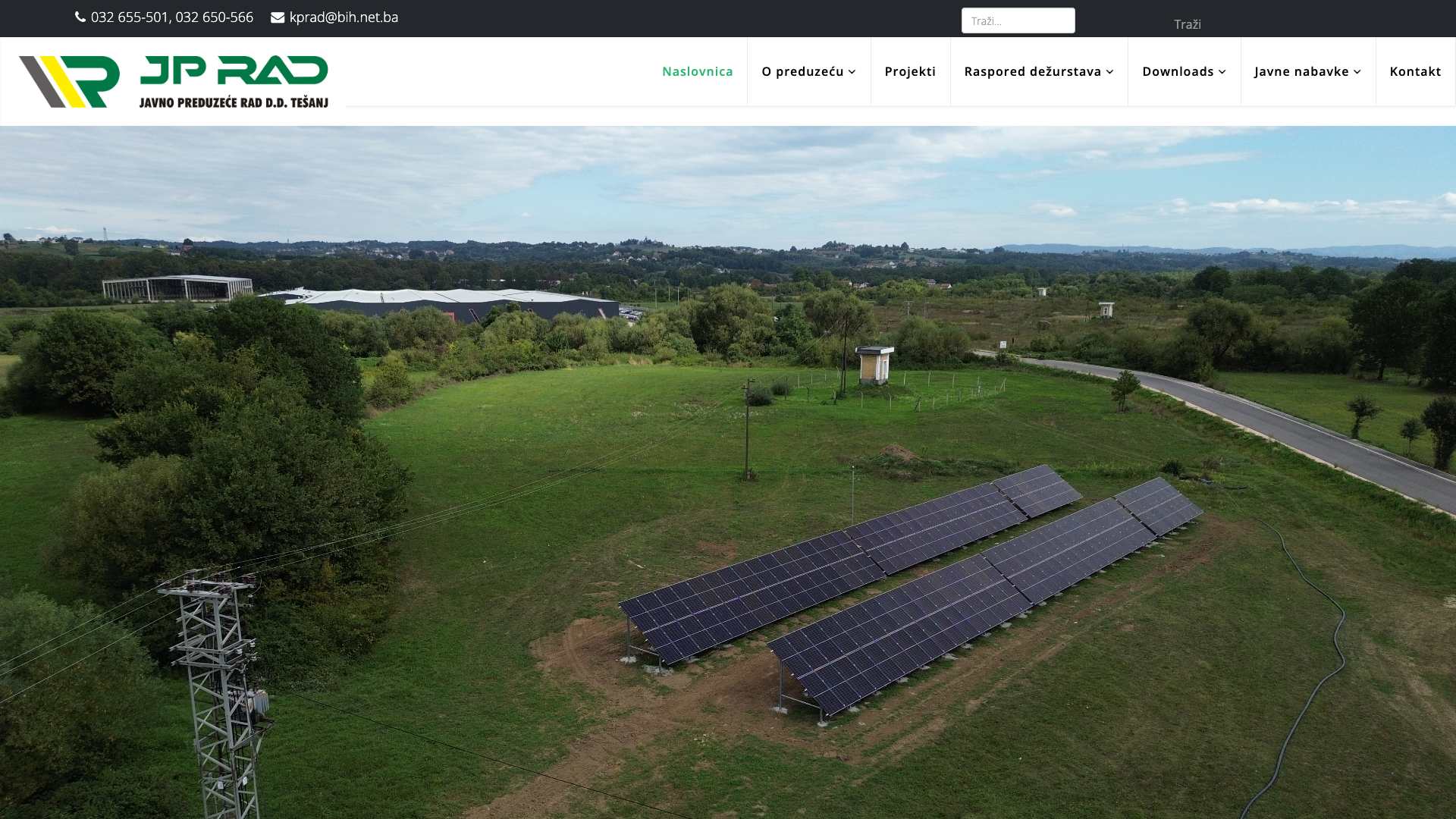1456x819 pixels.
Task: Open the Naslovnica menu item
Action: pos(698,71)
